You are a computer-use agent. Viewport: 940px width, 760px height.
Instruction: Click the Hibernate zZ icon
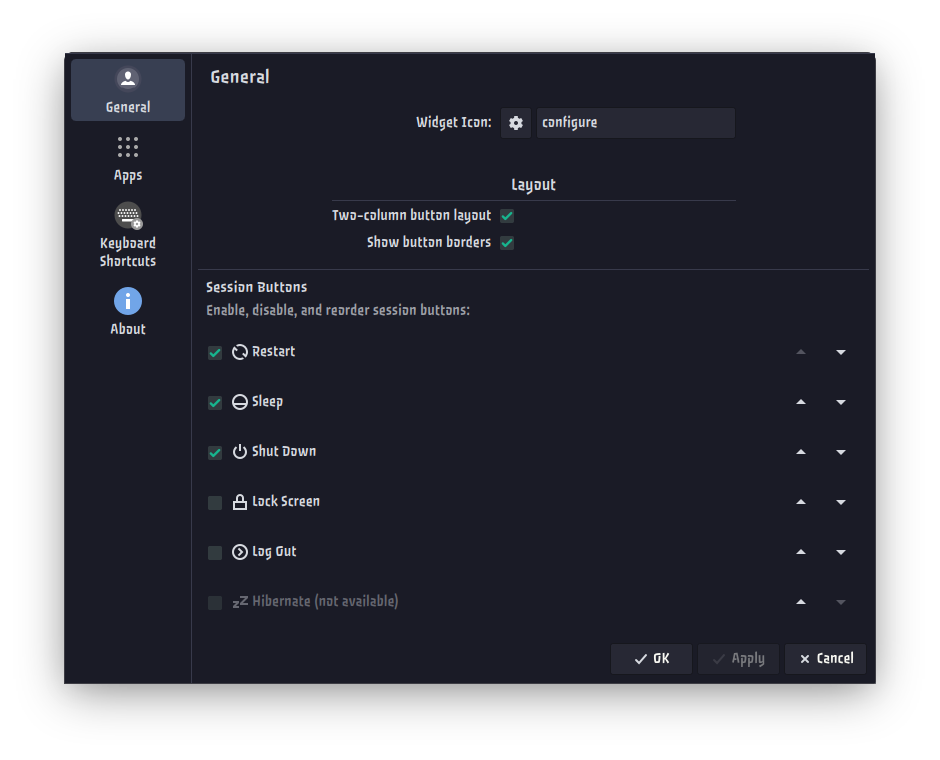point(240,602)
